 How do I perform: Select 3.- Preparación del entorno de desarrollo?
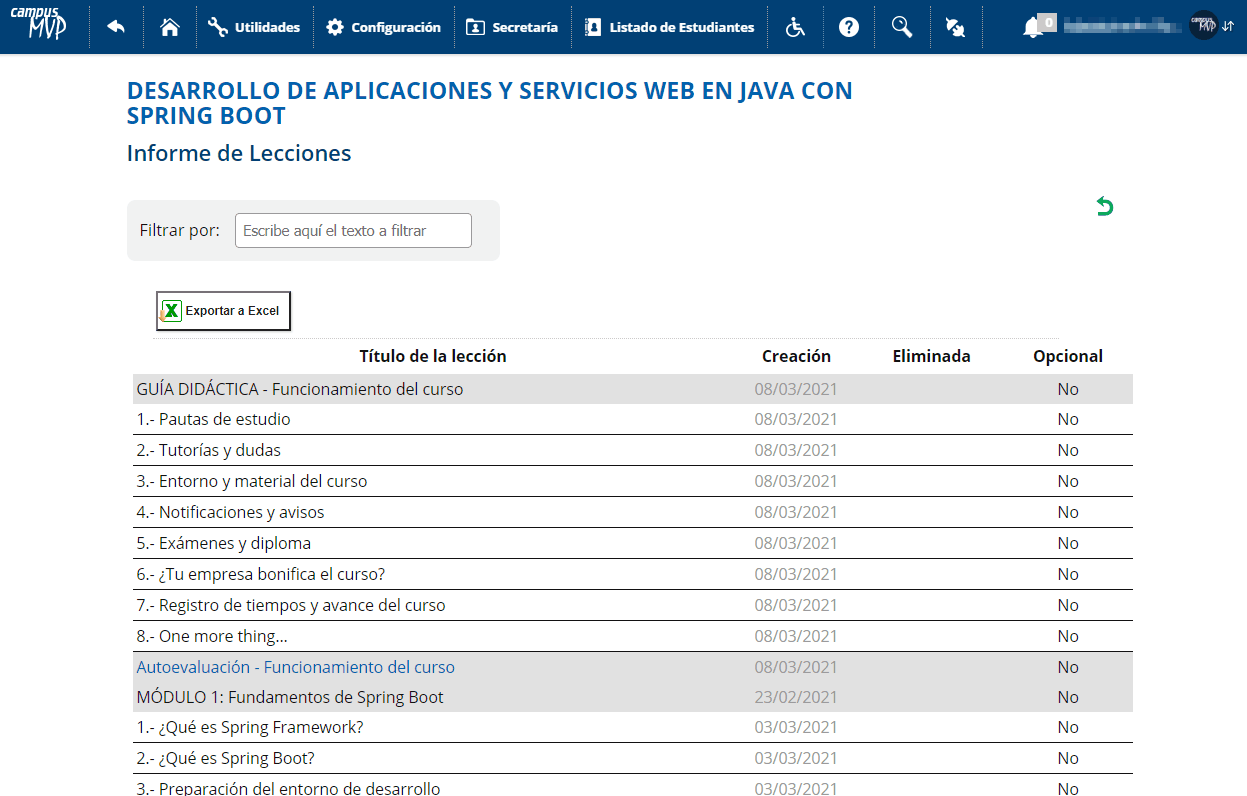click(x=633, y=786)
